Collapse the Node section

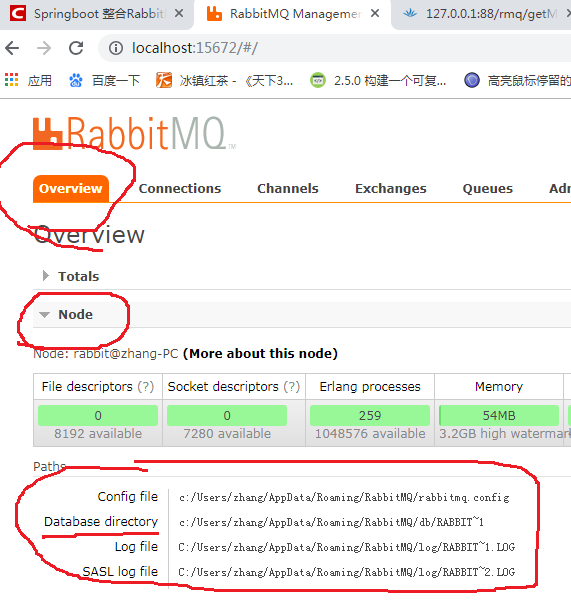(66, 315)
